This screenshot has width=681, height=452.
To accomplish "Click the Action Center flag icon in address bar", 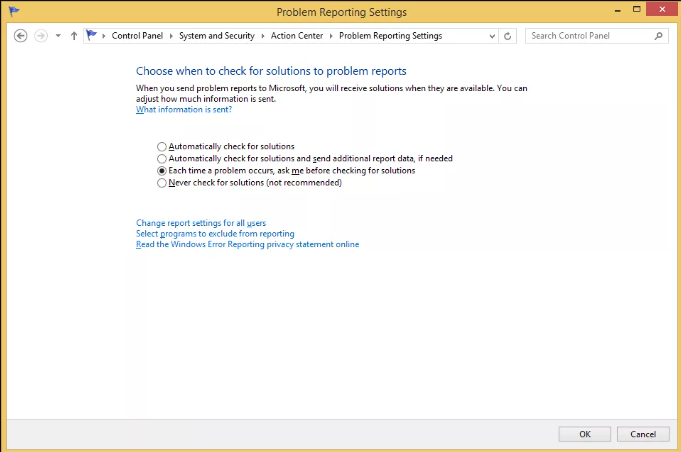I will click(91, 35).
